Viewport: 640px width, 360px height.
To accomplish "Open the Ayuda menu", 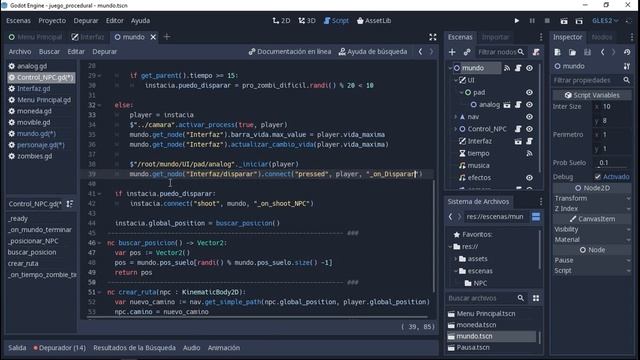I will [x=140, y=20].
